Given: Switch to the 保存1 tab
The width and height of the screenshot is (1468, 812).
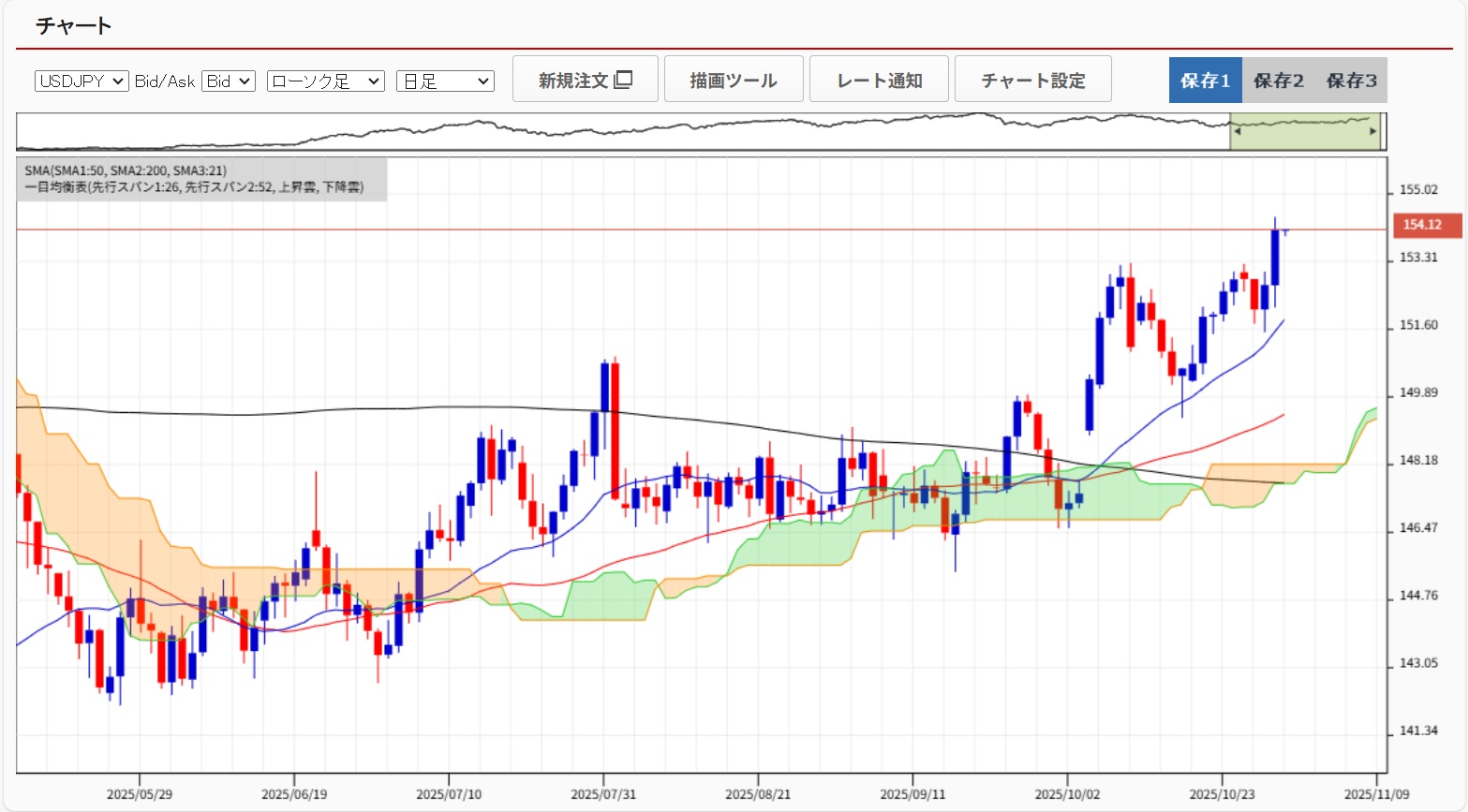Looking at the screenshot, I should pos(1205,81).
